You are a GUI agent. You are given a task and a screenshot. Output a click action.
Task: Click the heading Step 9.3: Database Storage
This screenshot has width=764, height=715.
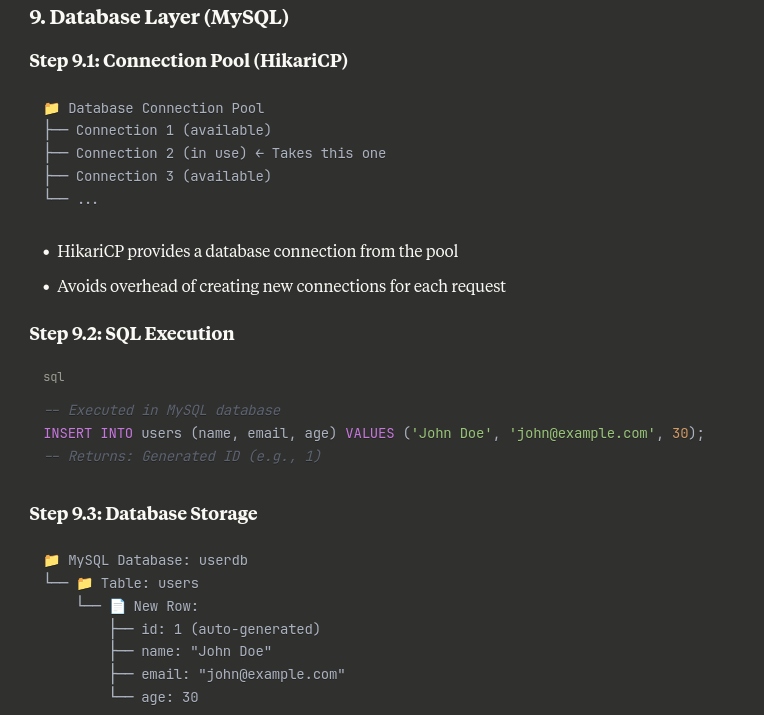click(143, 514)
